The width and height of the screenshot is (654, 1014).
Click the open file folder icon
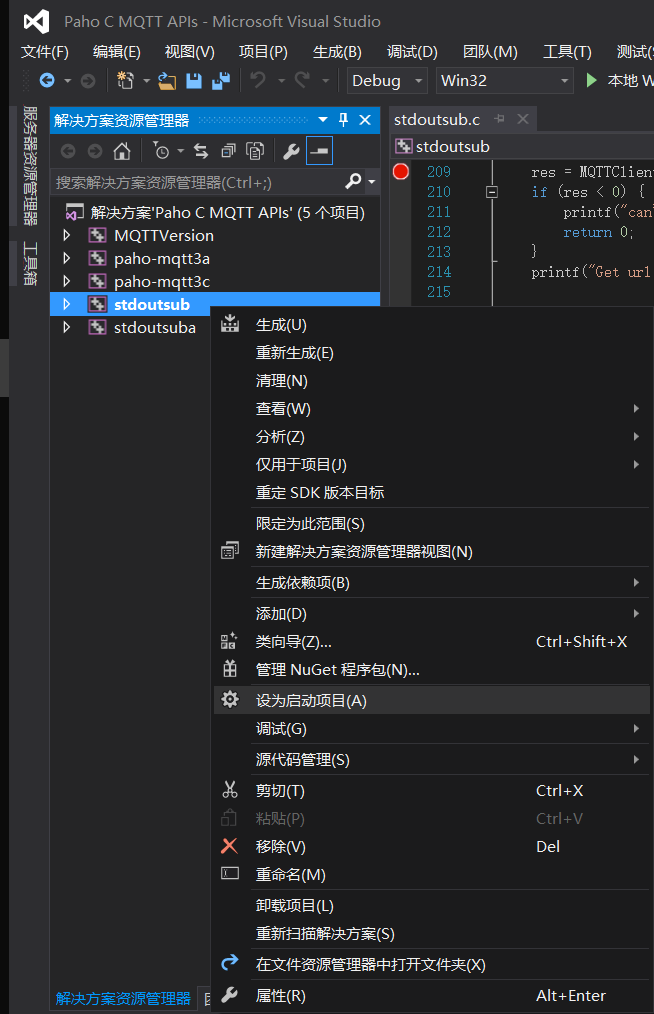click(x=167, y=80)
